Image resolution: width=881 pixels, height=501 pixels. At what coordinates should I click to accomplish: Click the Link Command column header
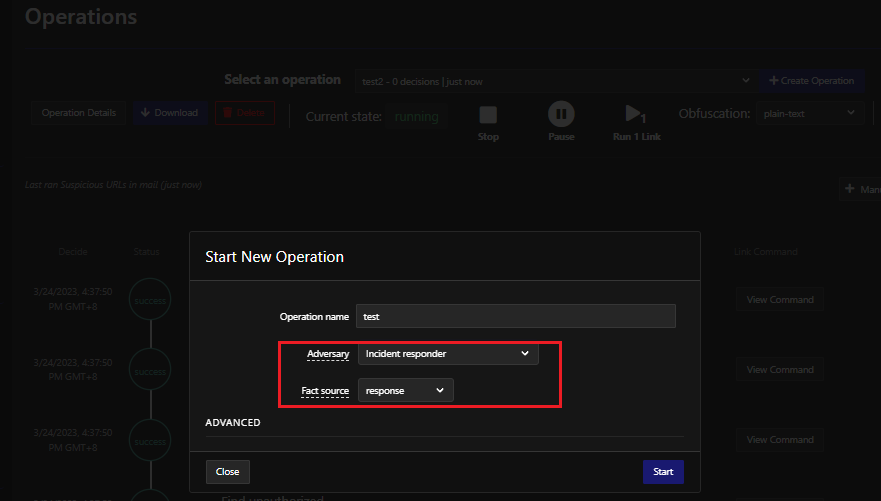pyautogui.click(x=765, y=252)
